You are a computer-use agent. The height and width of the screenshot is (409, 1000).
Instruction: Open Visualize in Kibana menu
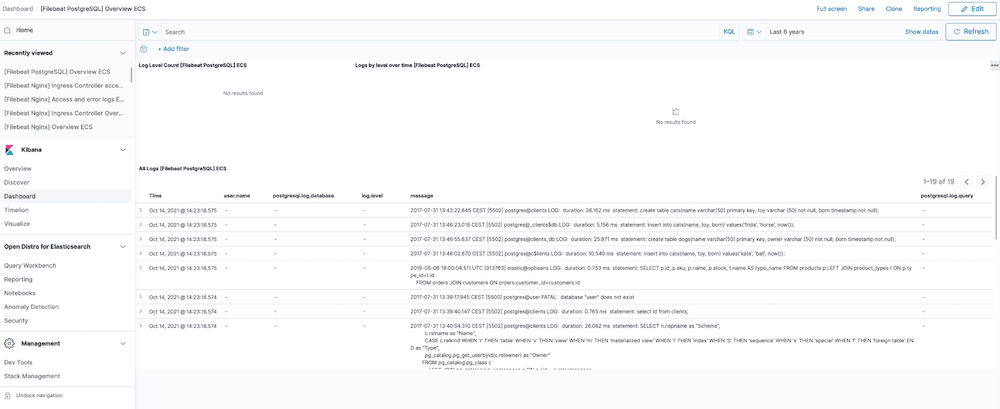17,224
